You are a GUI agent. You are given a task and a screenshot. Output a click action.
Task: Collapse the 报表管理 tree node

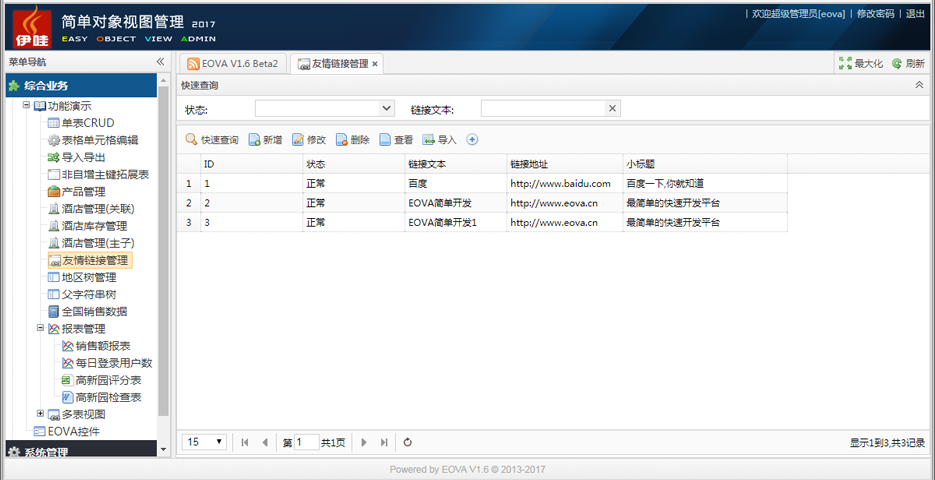point(41,328)
